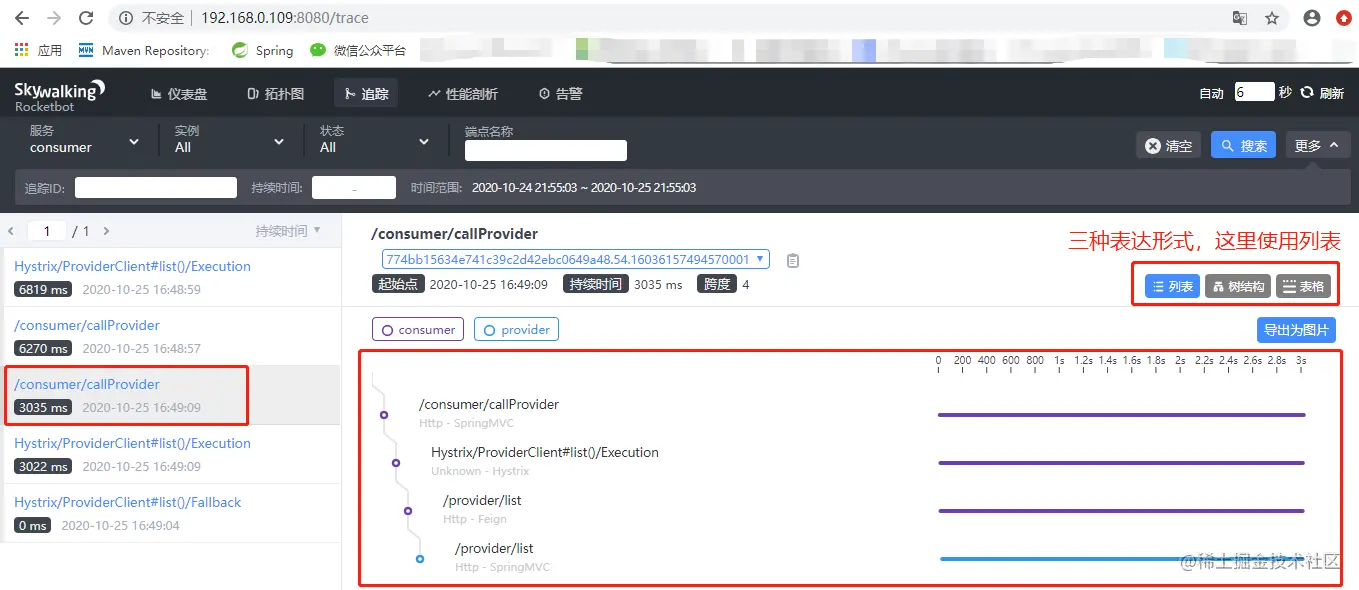Select the 3022 ms Hystrix Execution trace
The height and width of the screenshot is (590, 1359).
coord(170,455)
